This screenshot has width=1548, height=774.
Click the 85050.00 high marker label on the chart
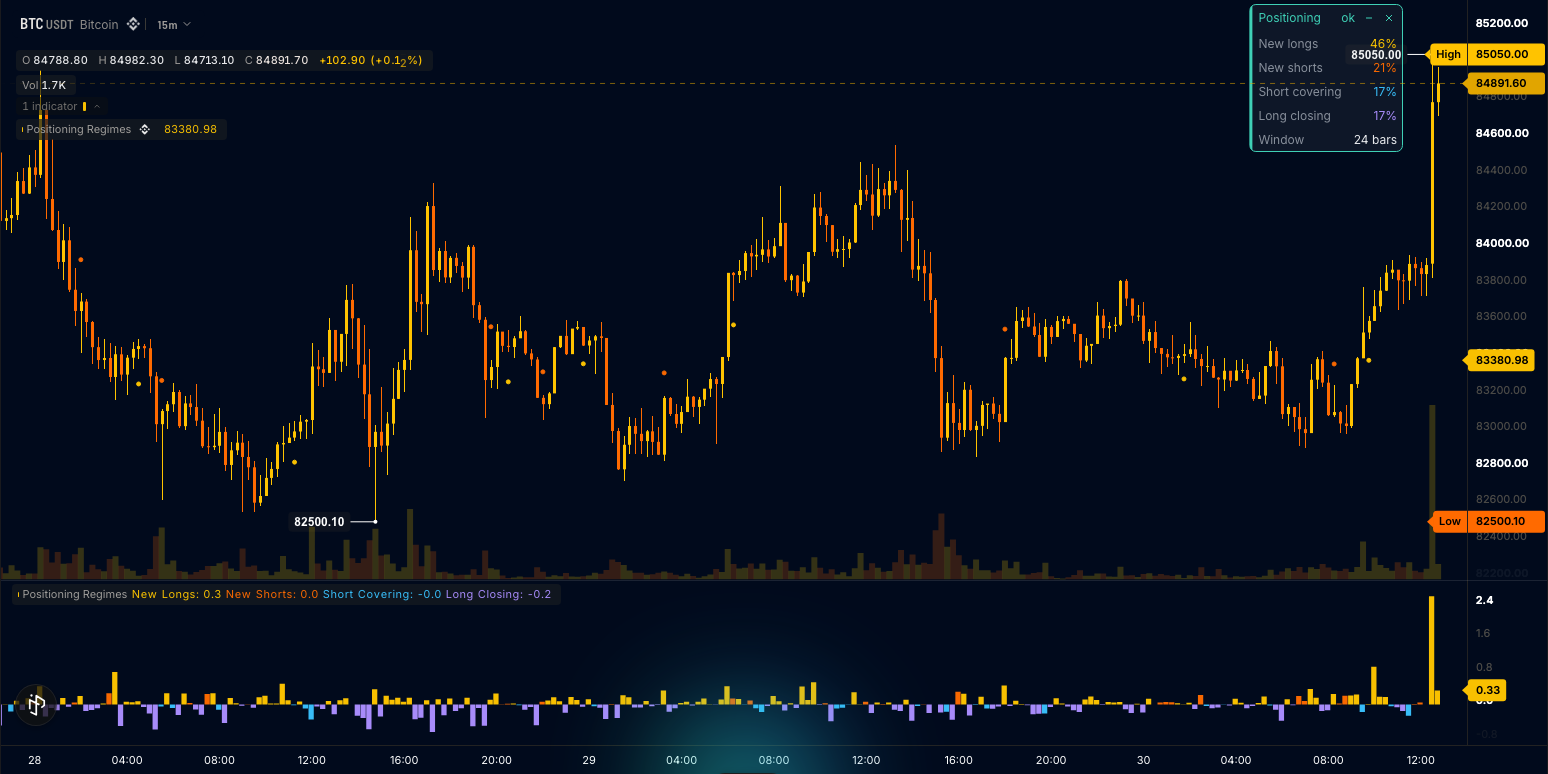1376,55
